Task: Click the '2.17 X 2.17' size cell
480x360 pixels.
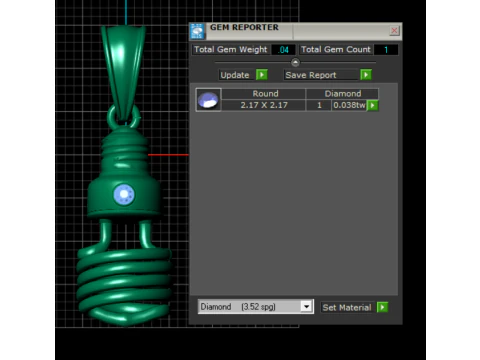Action: [264, 105]
